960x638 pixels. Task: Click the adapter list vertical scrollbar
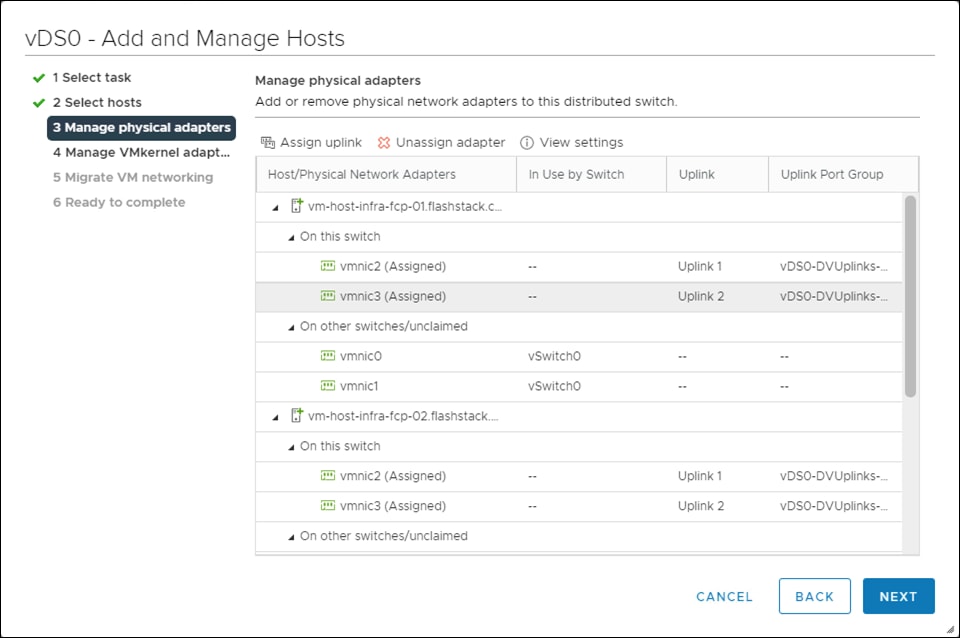[910, 296]
